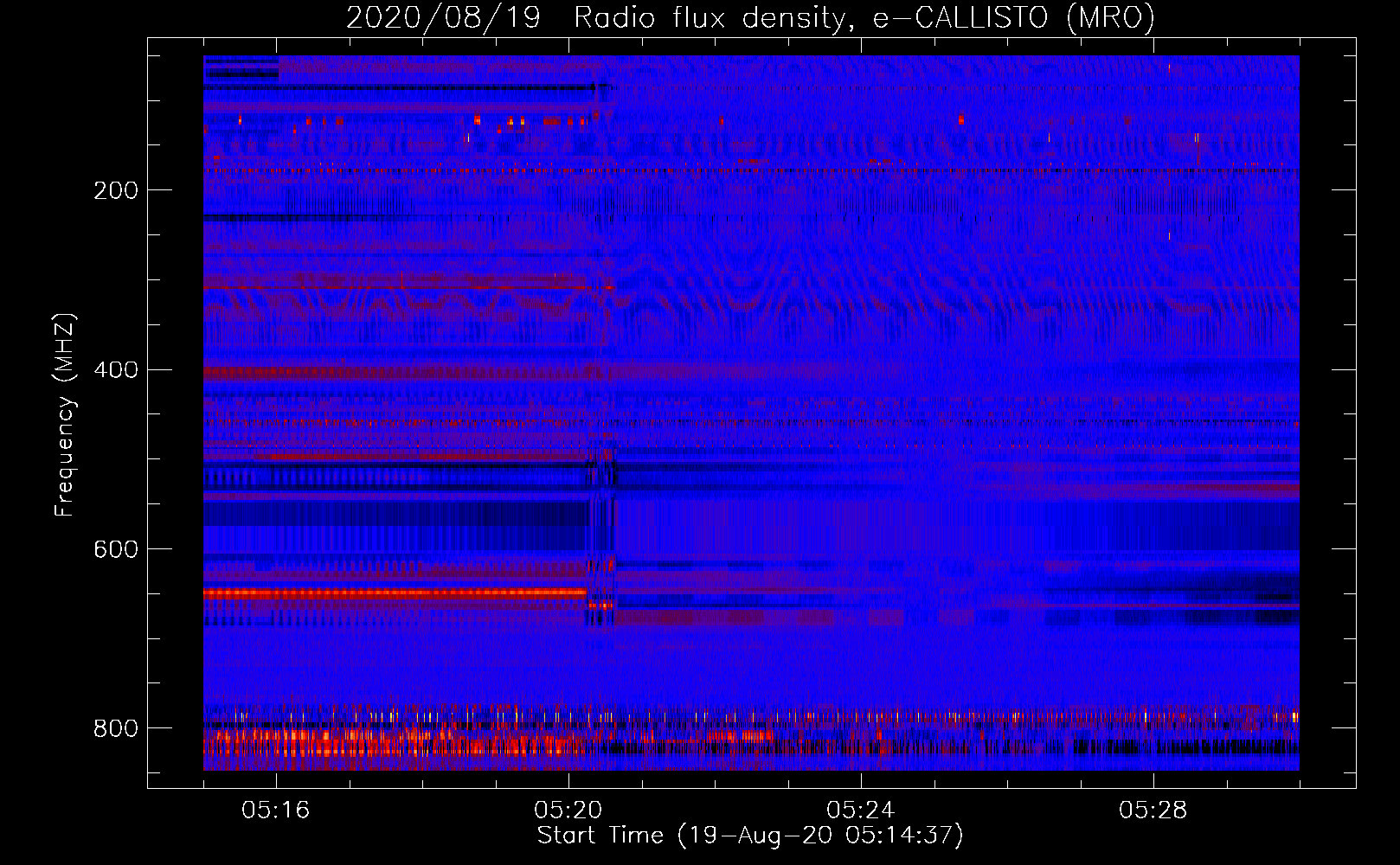The width and height of the screenshot is (1400, 865).
Task: Click the 600 frequency tick label
Action: click(x=115, y=550)
